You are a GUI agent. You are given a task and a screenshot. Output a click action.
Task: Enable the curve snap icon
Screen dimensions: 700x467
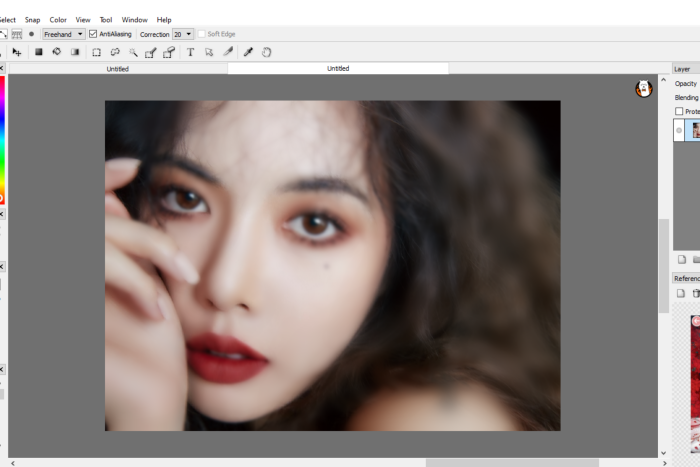click(3, 34)
